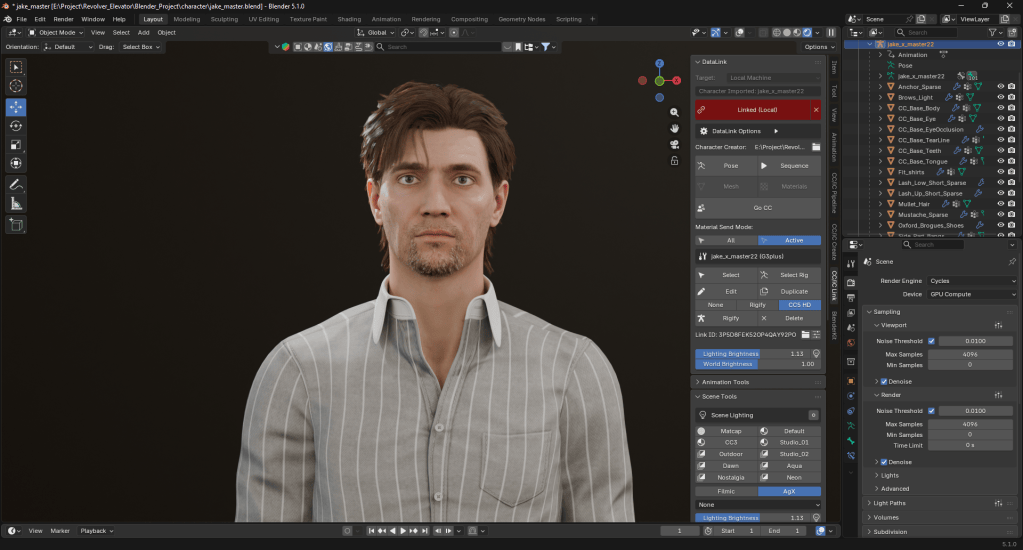Hide Mullet_Hair in the viewport

(1000, 204)
